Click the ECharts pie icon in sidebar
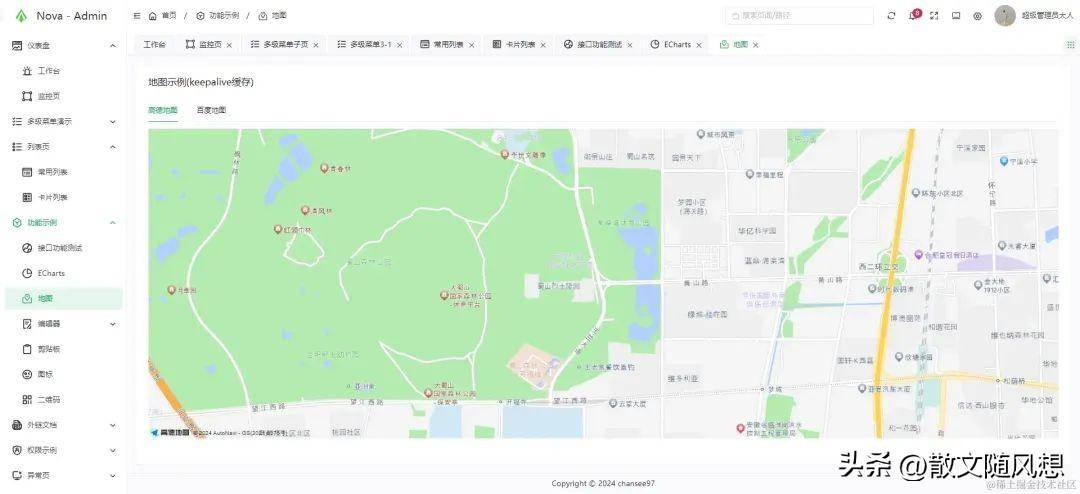Viewport: 1080px width, 494px height. 27,273
